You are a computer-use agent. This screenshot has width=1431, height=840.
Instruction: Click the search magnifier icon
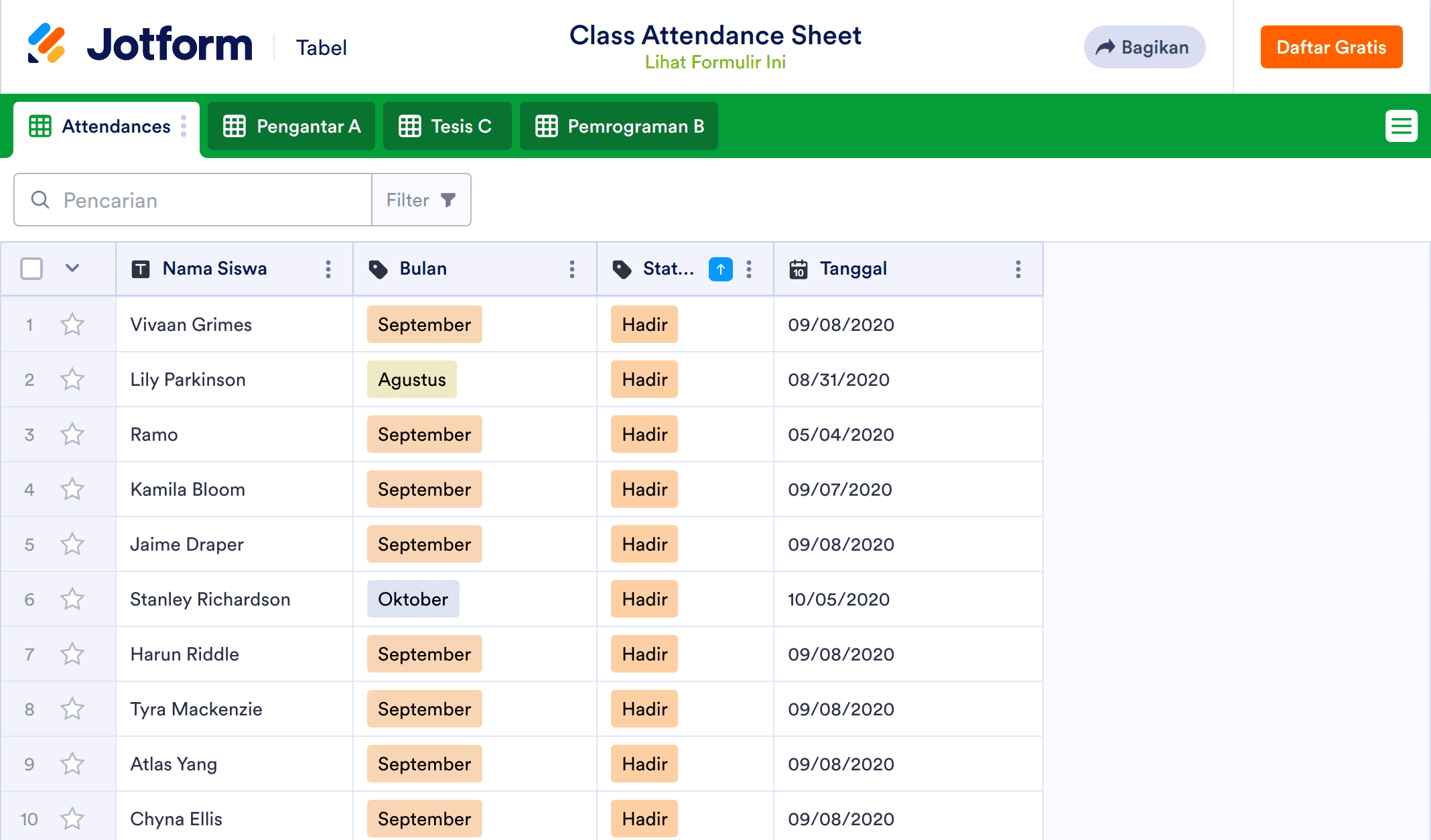click(40, 200)
